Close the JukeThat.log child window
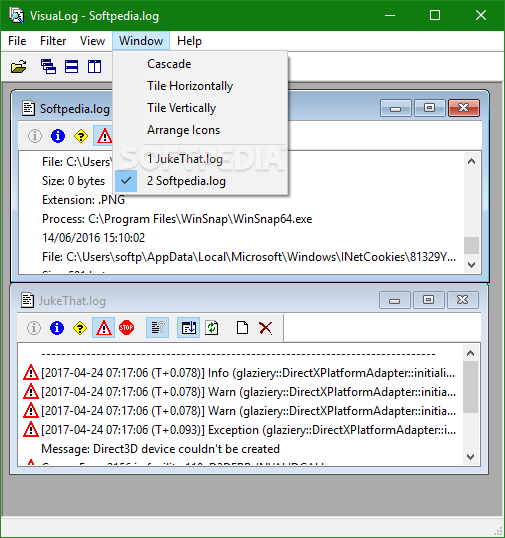The image size is (505, 538). (x=462, y=300)
